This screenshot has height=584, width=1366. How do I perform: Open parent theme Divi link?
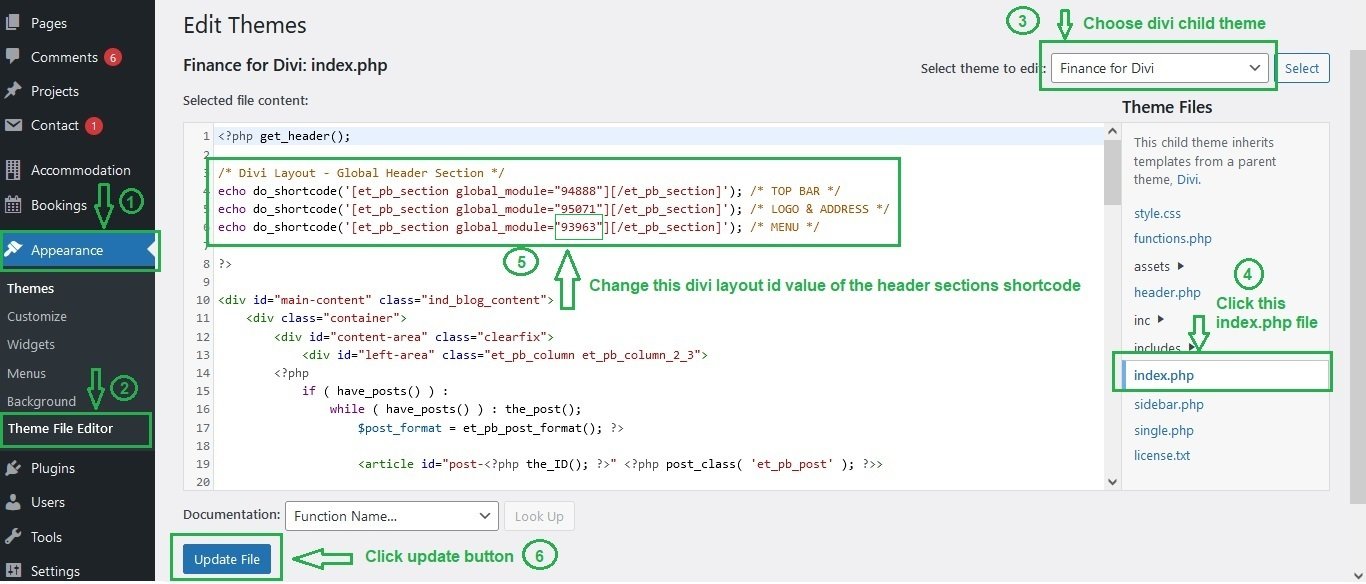coord(1187,180)
